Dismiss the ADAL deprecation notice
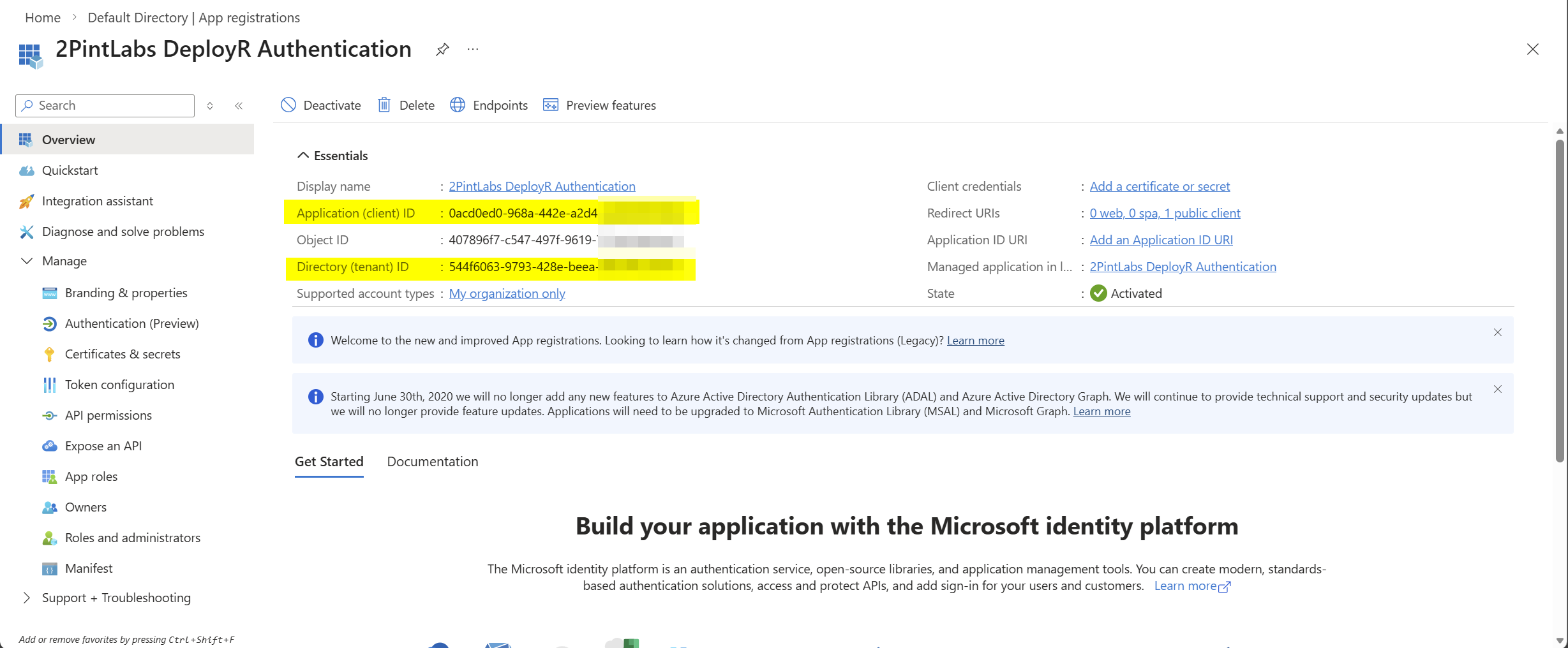Image resolution: width=1568 pixels, height=648 pixels. pyautogui.click(x=1497, y=389)
